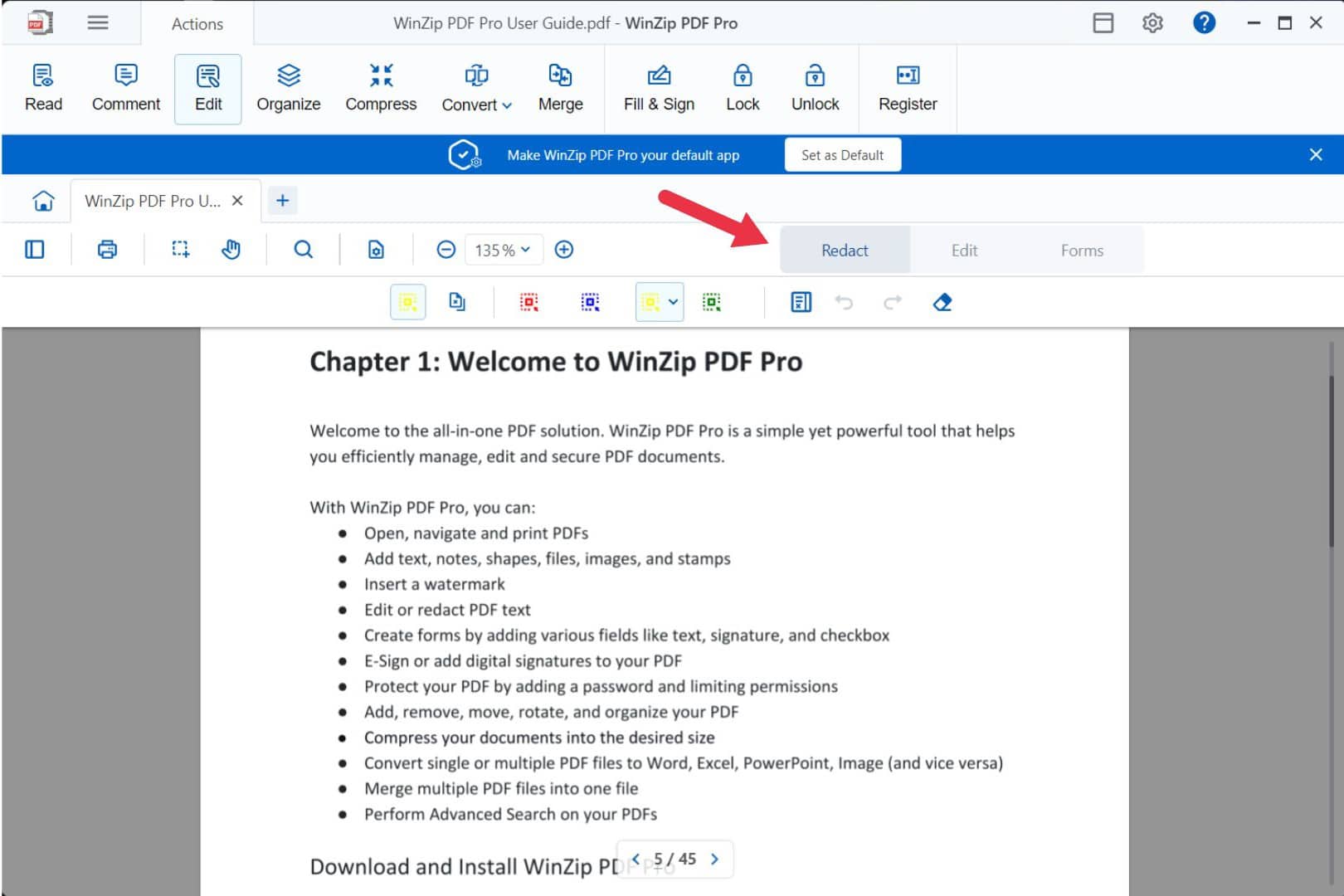Click the page view document icon
Viewport: 1344px width, 896px height.
click(376, 250)
